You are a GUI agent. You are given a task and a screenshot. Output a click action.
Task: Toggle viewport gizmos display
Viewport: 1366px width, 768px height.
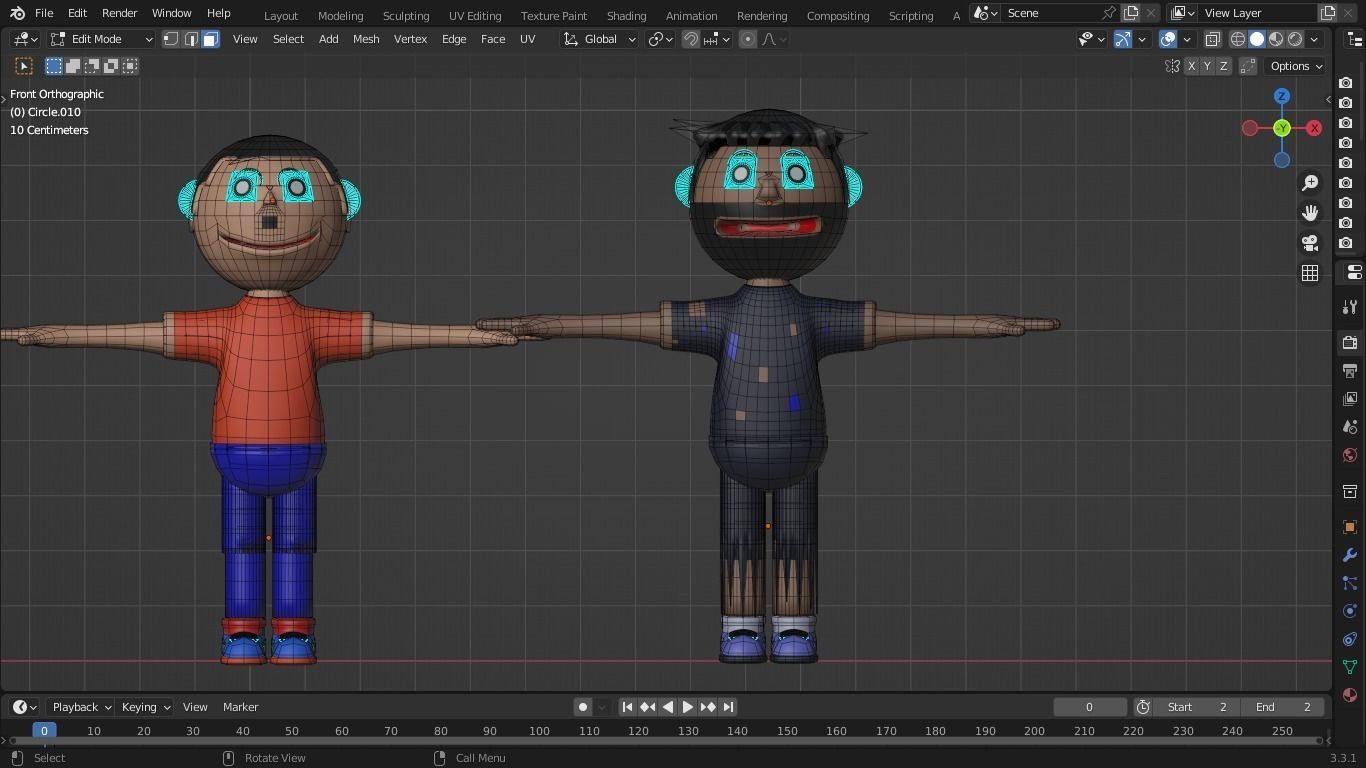pyautogui.click(x=1123, y=39)
